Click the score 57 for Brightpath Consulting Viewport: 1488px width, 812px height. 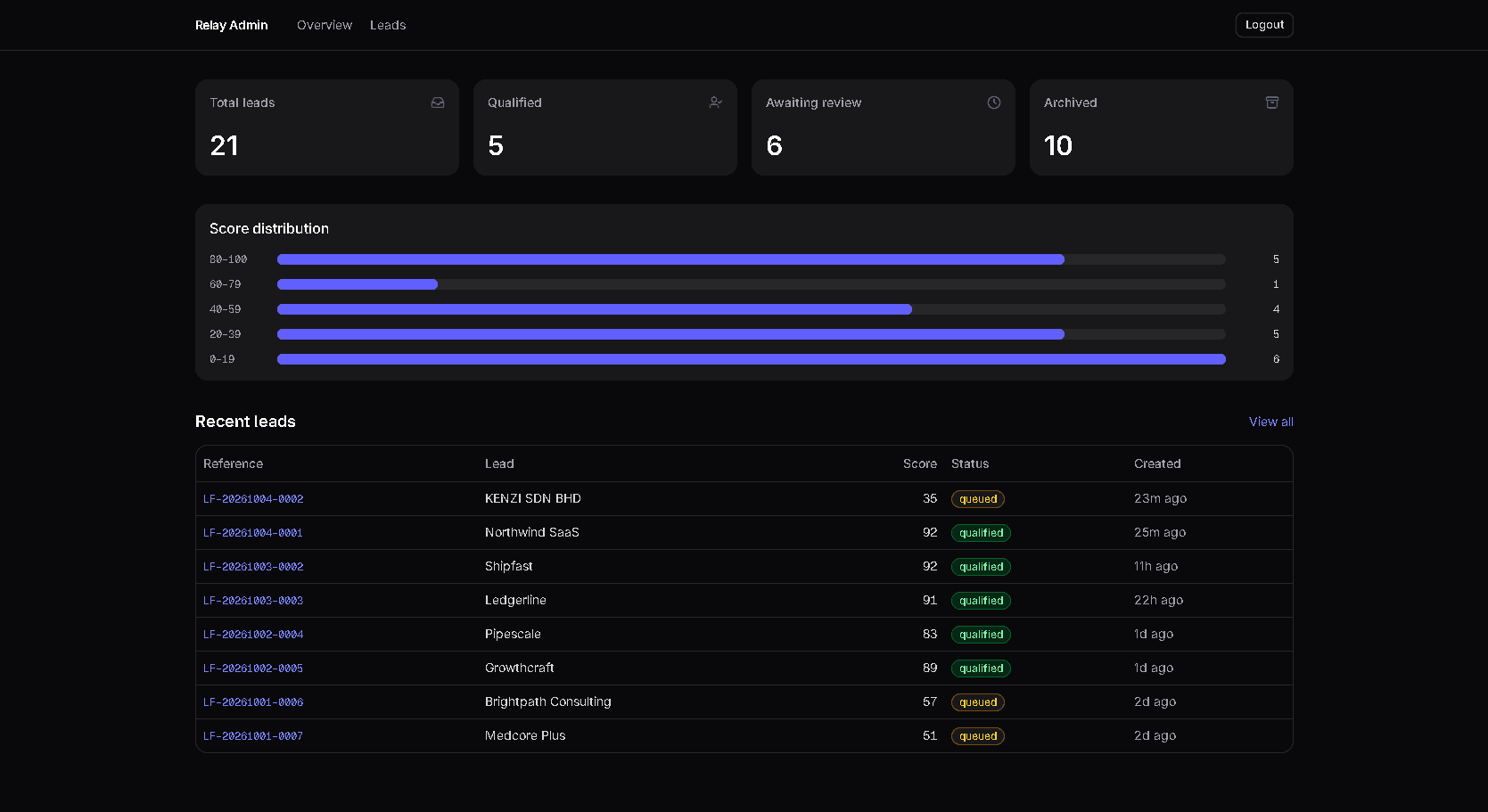coord(930,701)
